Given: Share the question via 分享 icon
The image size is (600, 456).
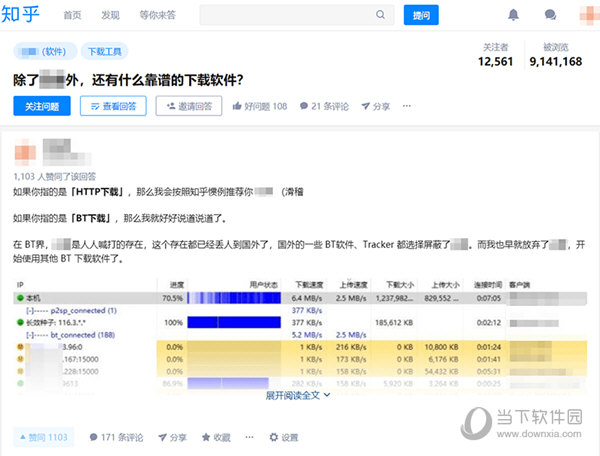Looking at the screenshot, I should (x=376, y=106).
